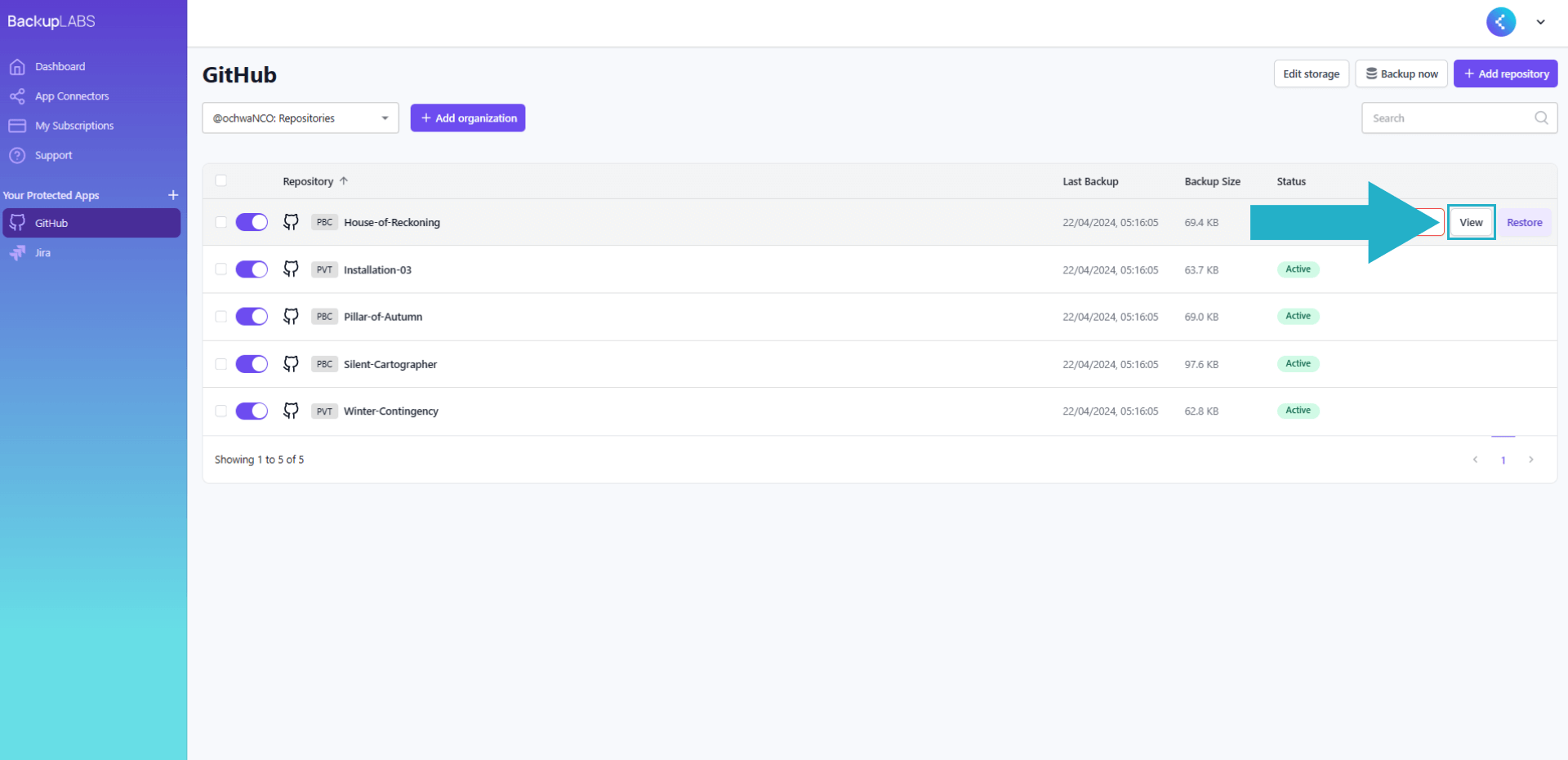1568x760 pixels.
Task: Expand the account menu chevron
Action: click(x=1540, y=22)
